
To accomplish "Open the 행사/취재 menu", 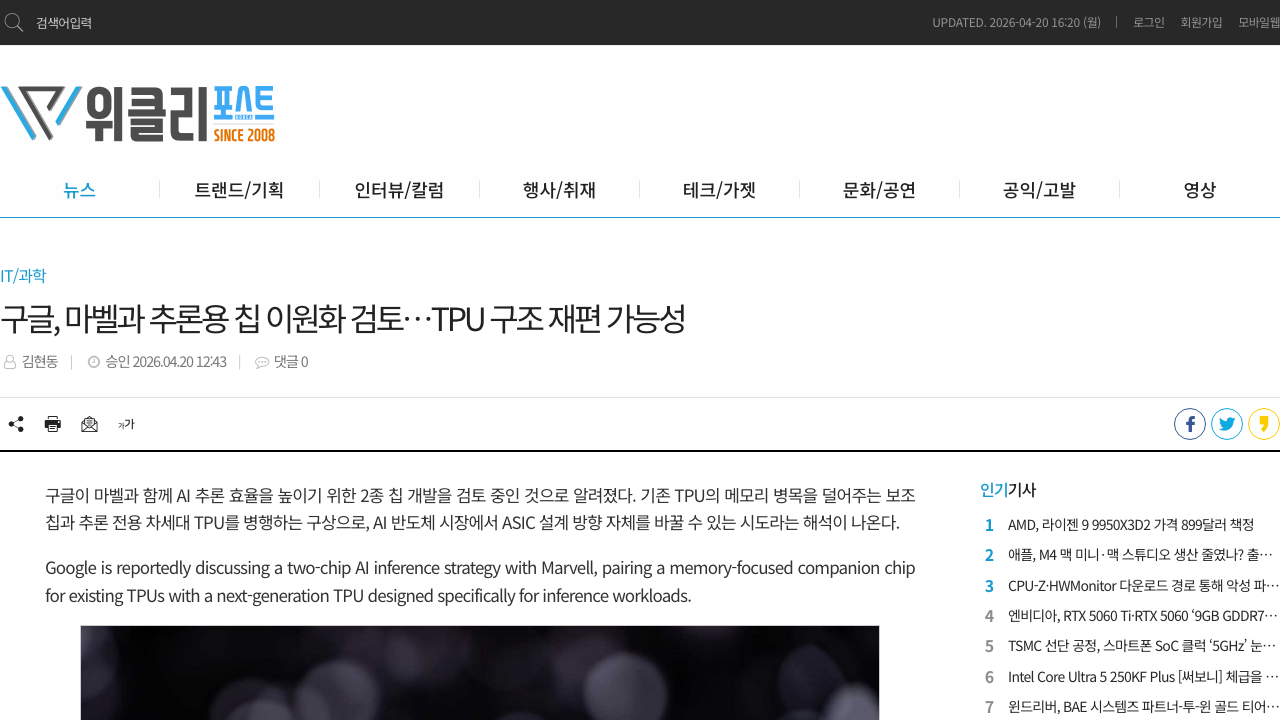I will (560, 190).
